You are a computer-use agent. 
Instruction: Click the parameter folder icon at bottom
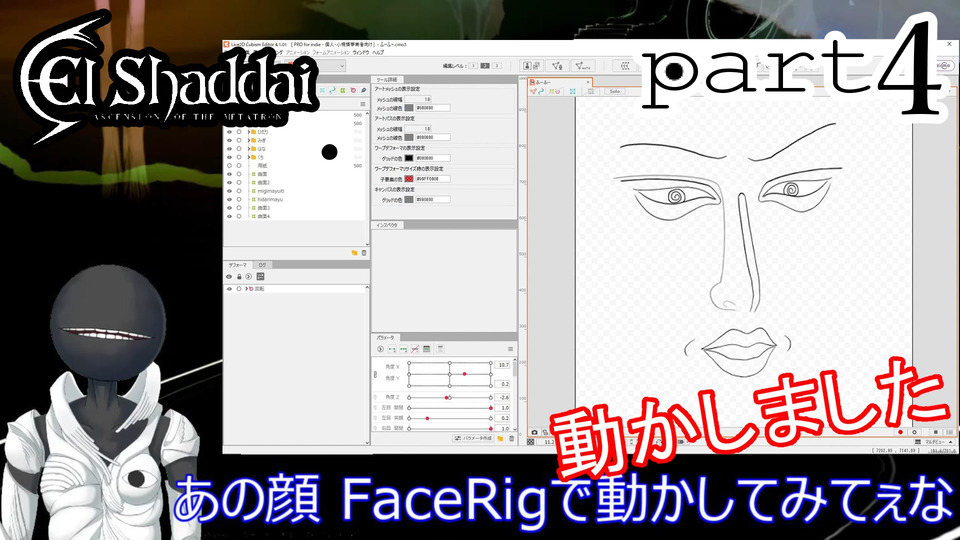coord(500,438)
